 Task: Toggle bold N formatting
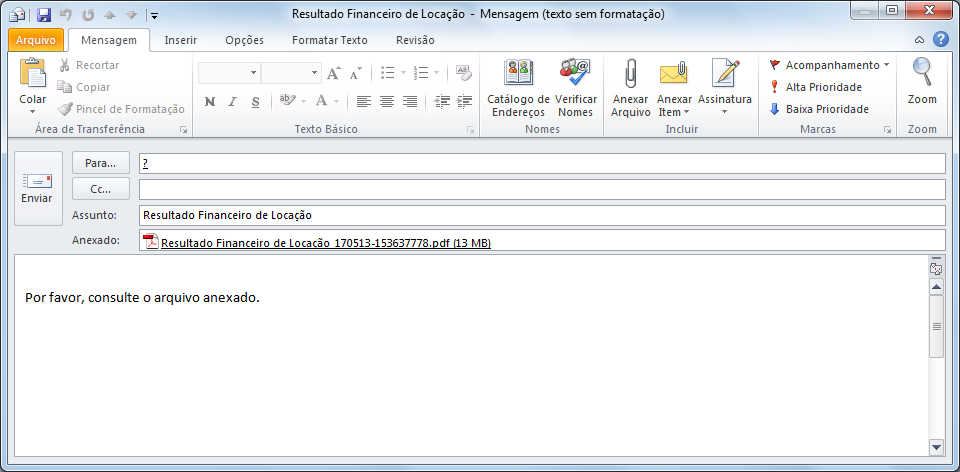209,102
